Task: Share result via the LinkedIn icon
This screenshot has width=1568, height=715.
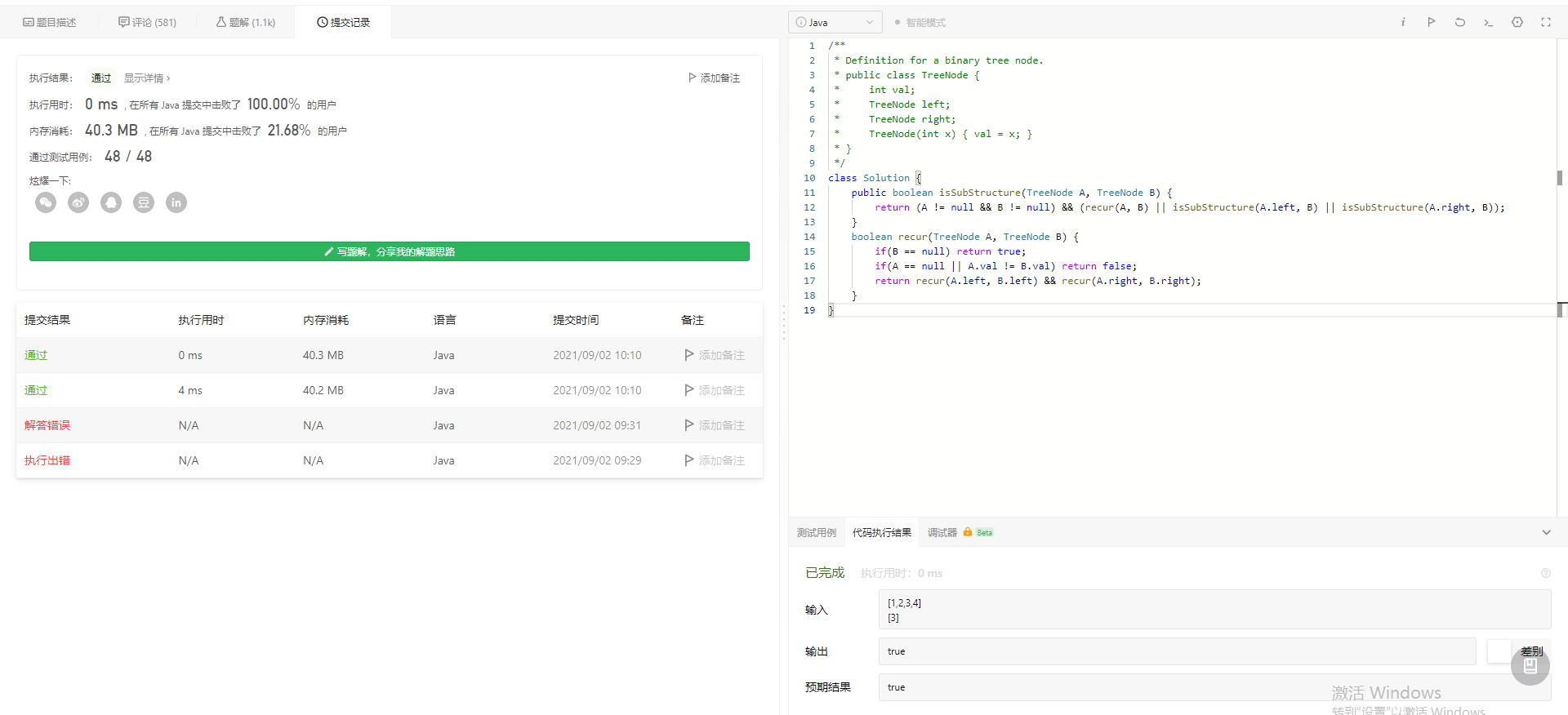Action: (x=176, y=202)
